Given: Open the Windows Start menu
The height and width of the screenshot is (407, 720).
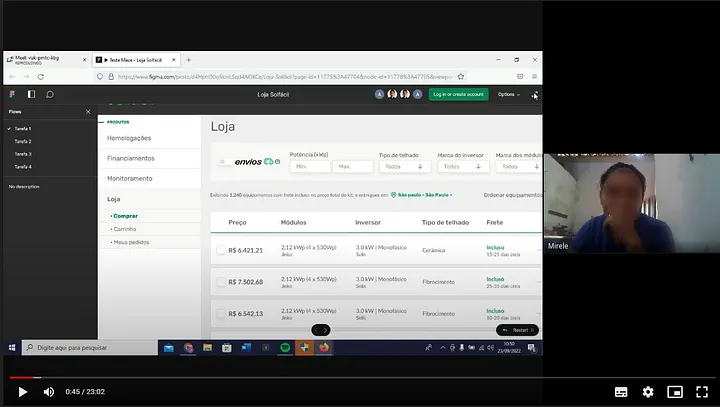Looking at the screenshot, I should pos(12,348).
